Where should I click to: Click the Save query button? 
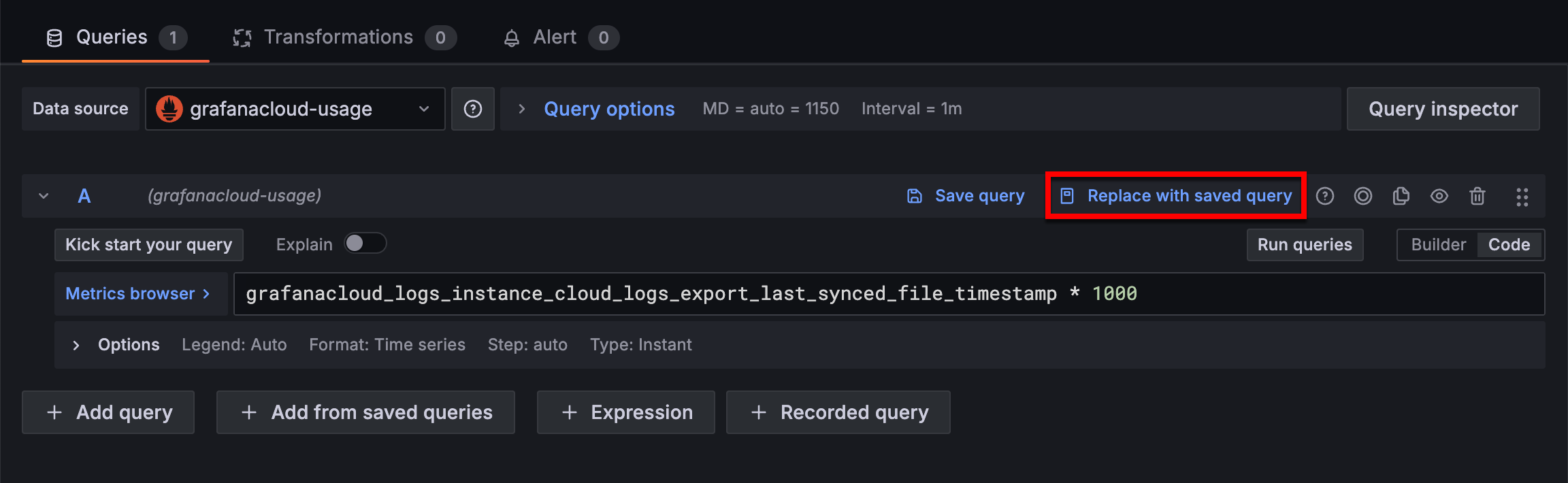[966, 196]
